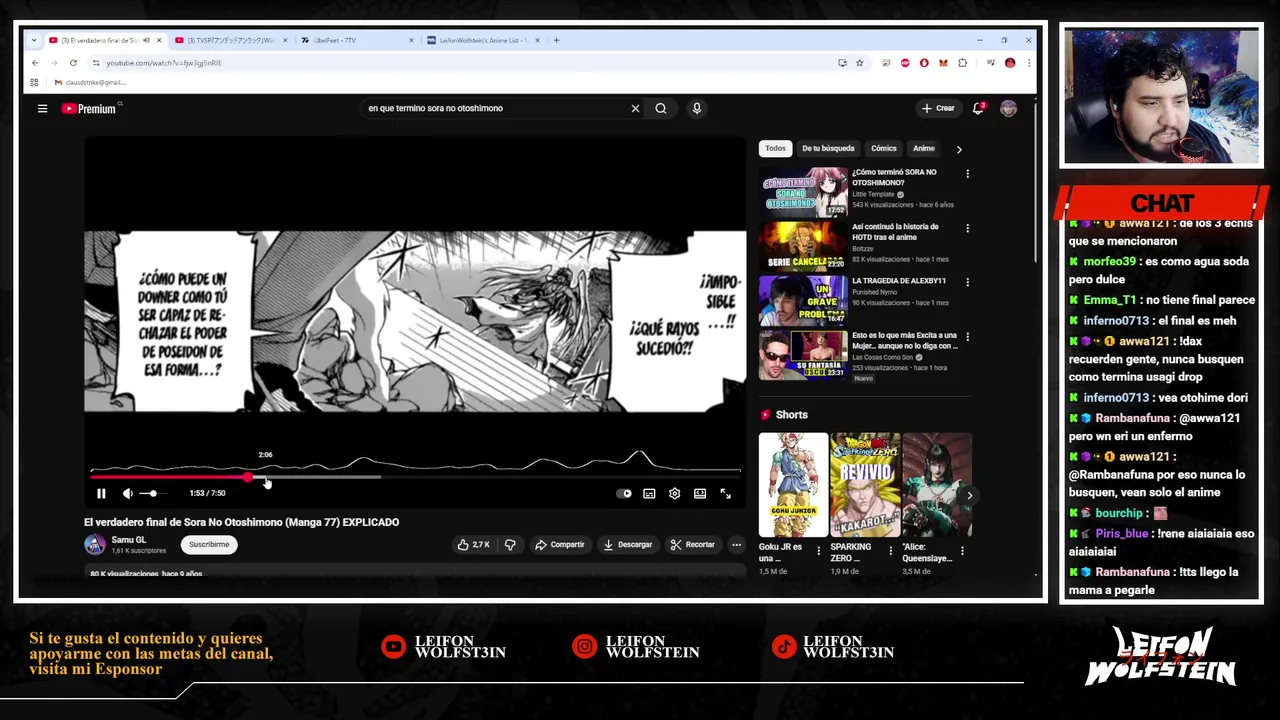This screenshot has height=720, width=1280.
Task: Open the Samu GL channel name link
Action: 129,540
